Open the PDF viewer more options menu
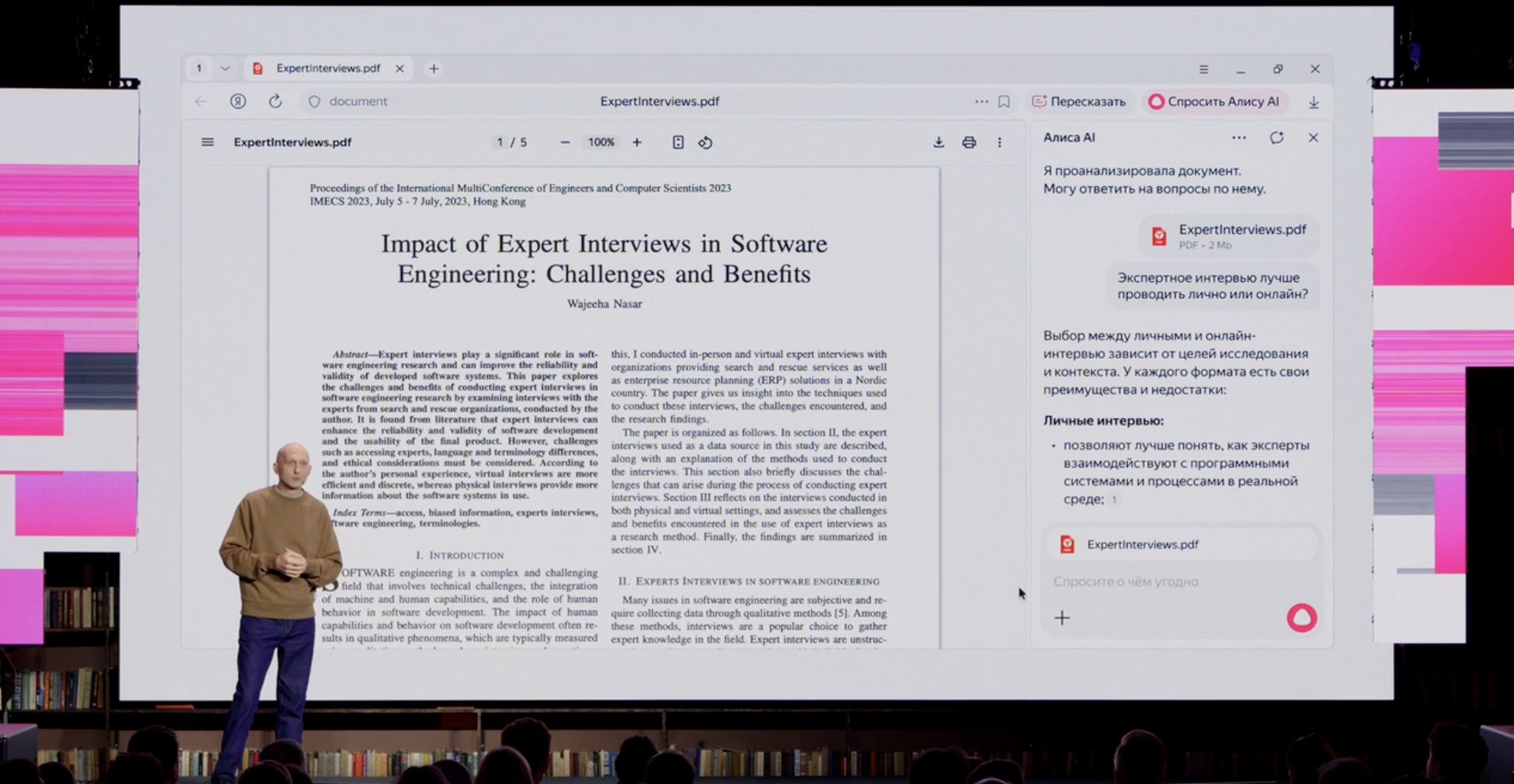 click(1000, 142)
